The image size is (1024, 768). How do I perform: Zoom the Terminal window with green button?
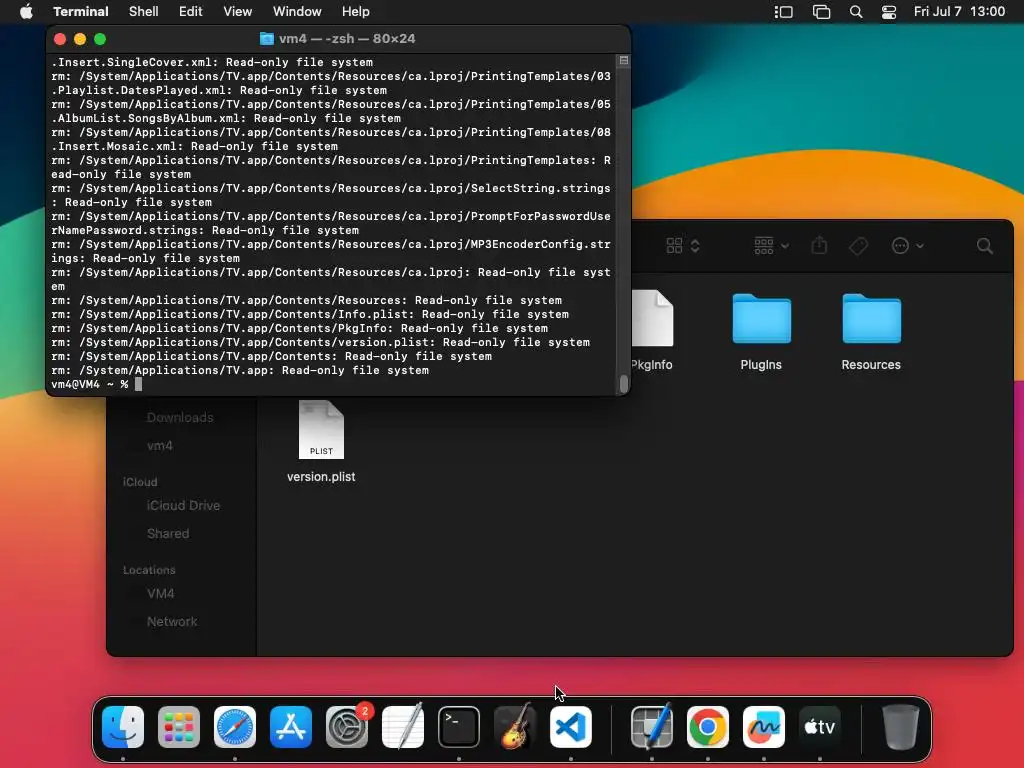pyautogui.click(x=100, y=39)
